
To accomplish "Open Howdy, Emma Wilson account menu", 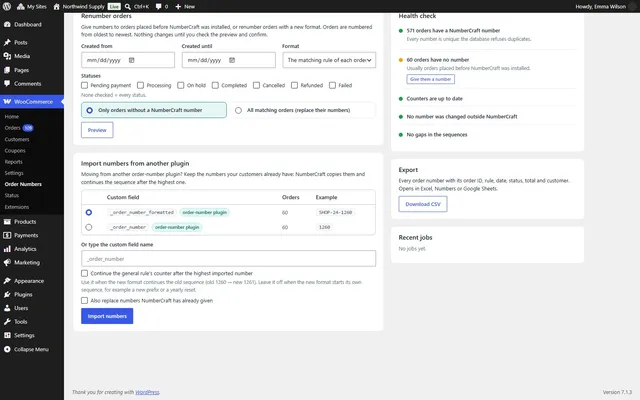I will tap(606, 7).
